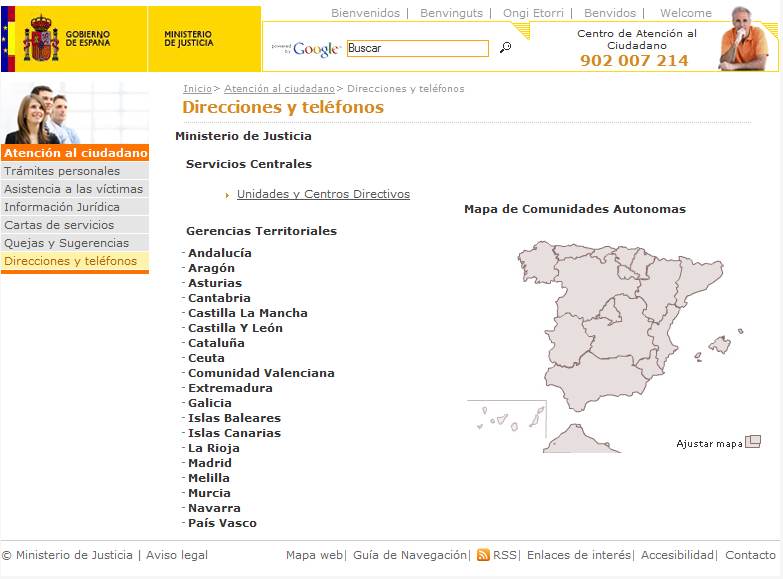Open the Aviso legal footer link
The width and height of the screenshot is (783, 579).
tap(177, 555)
